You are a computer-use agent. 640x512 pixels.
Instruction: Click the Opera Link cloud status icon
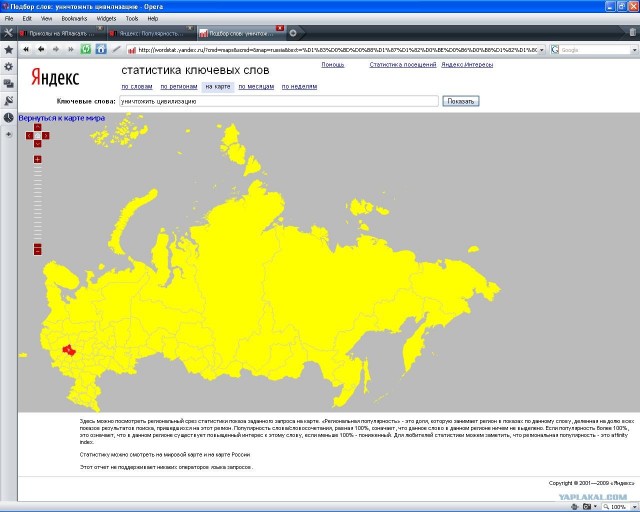pyautogui.click(x=575, y=507)
